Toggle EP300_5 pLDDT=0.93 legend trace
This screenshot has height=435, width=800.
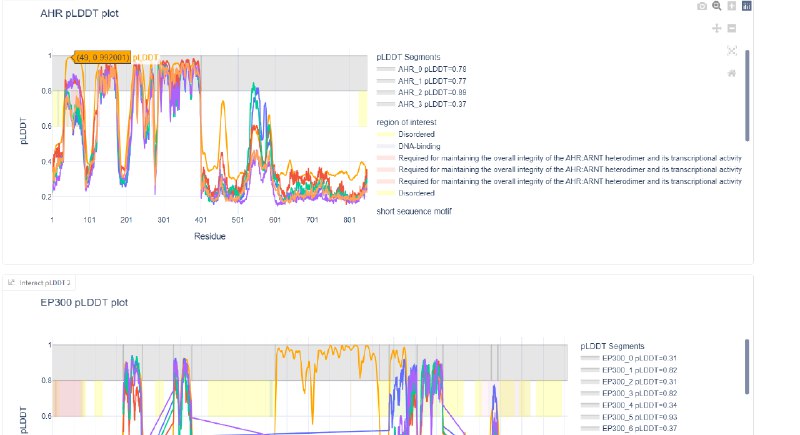(629, 417)
